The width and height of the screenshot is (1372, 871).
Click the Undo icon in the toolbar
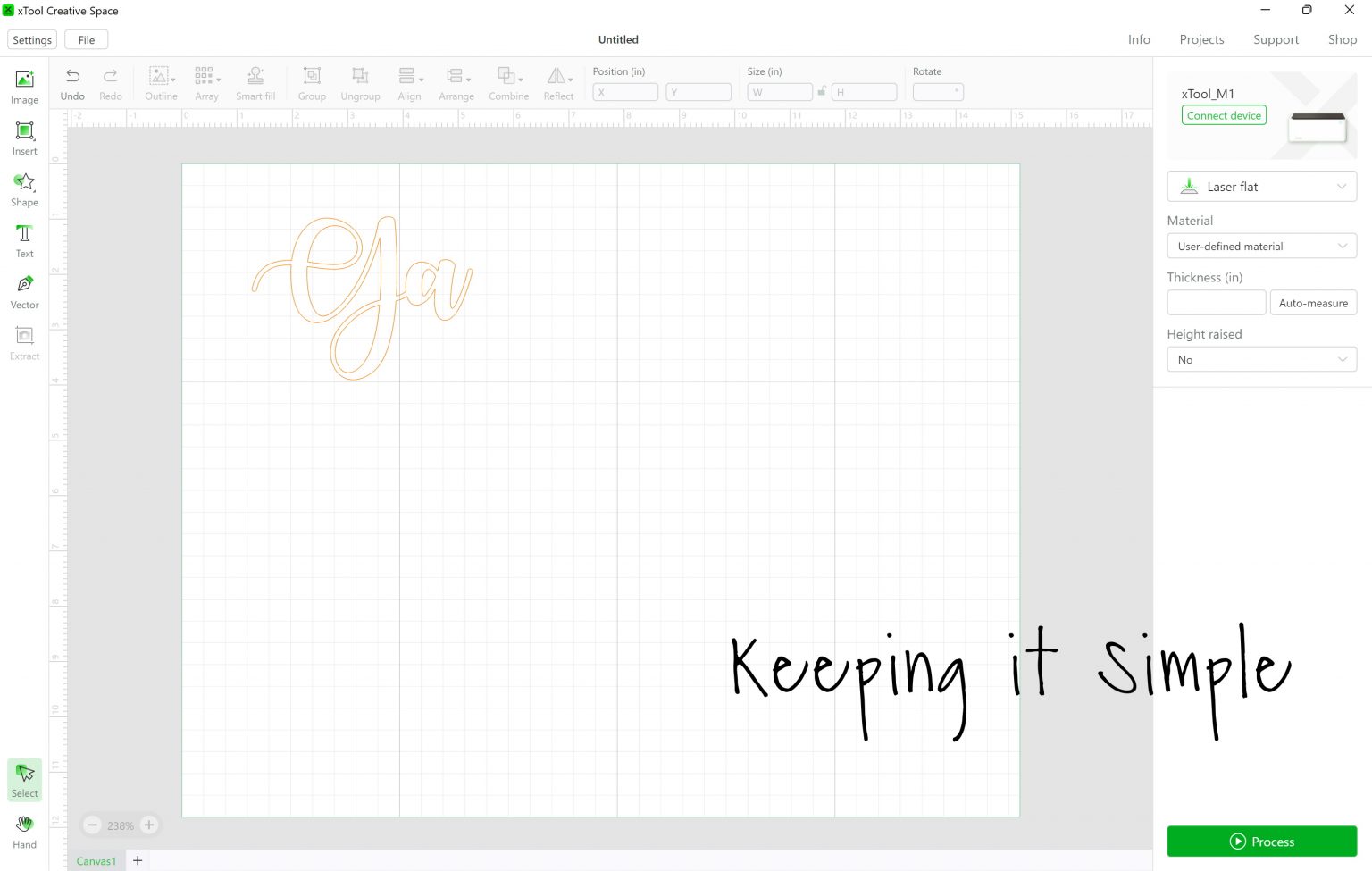[x=72, y=82]
